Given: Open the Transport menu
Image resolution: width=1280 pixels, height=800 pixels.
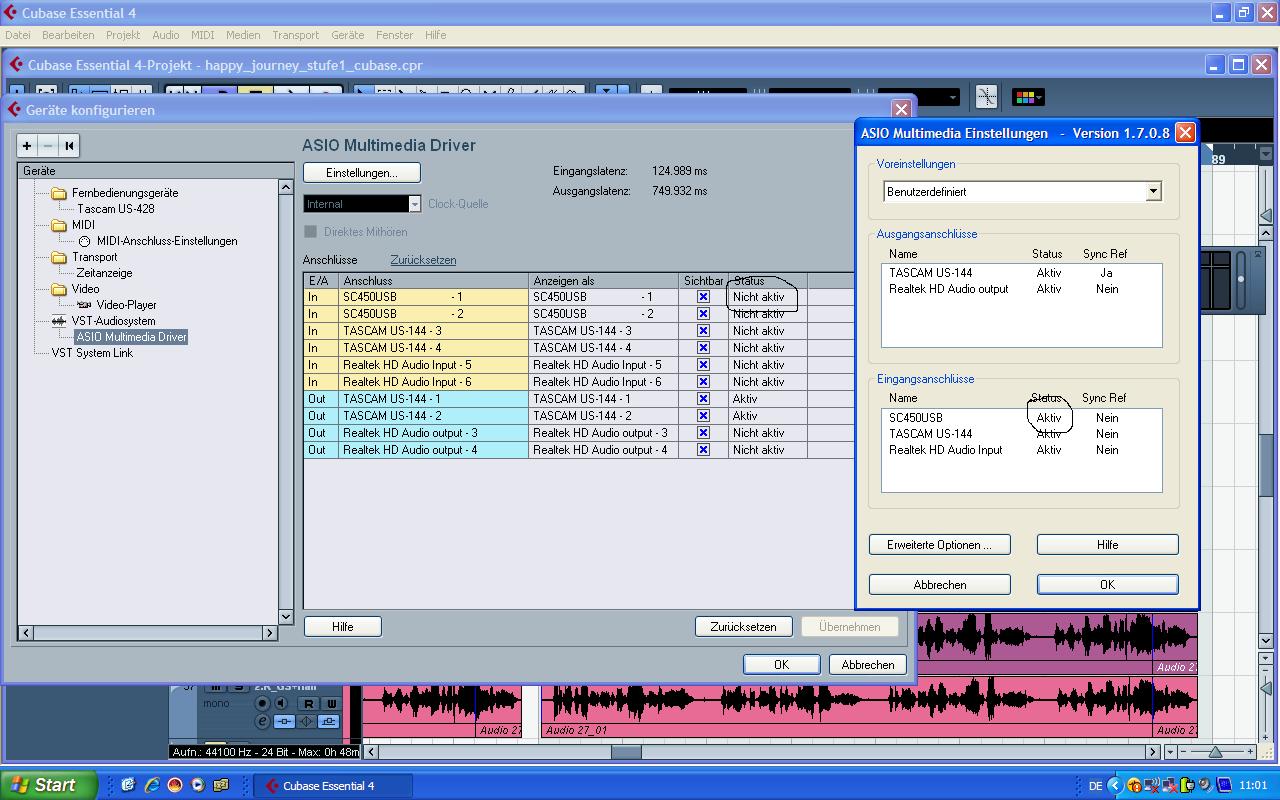Looking at the screenshot, I should (x=295, y=35).
